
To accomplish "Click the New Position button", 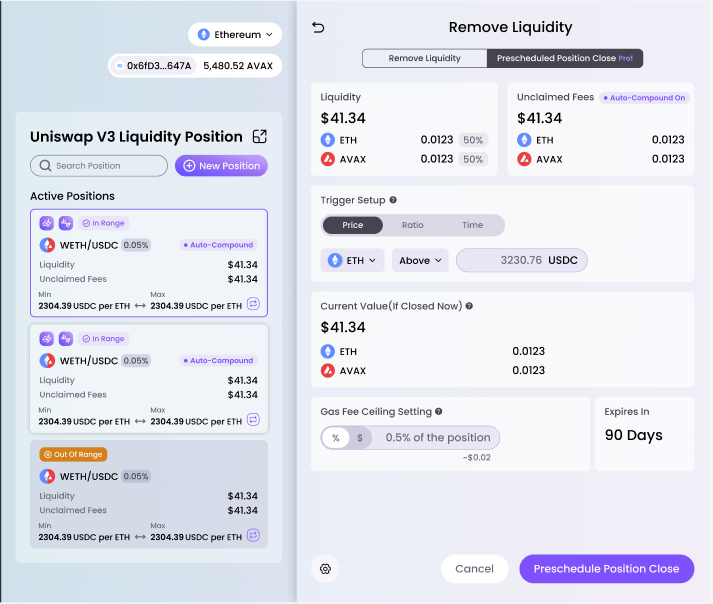I will [x=221, y=166].
